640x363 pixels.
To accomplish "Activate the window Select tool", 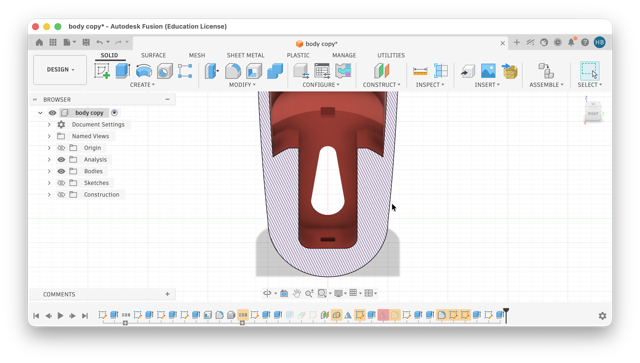I will tap(589, 71).
